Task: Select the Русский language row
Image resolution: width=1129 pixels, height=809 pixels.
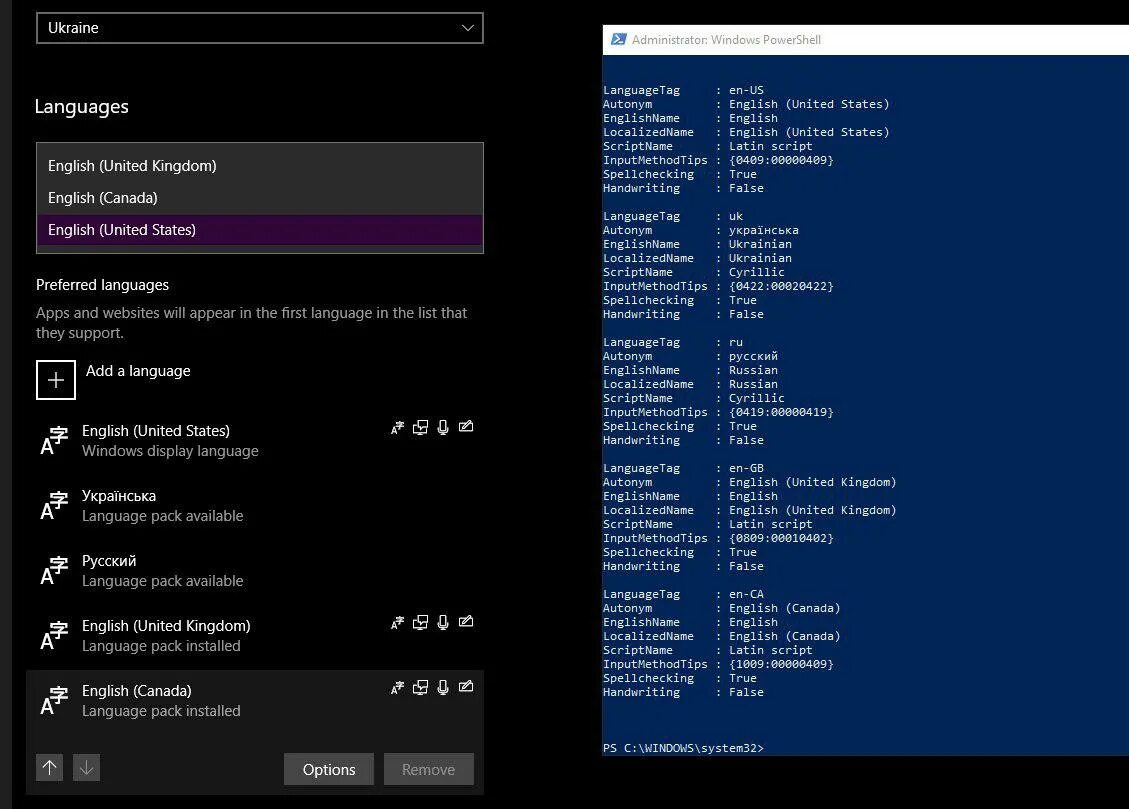Action: (x=255, y=570)
